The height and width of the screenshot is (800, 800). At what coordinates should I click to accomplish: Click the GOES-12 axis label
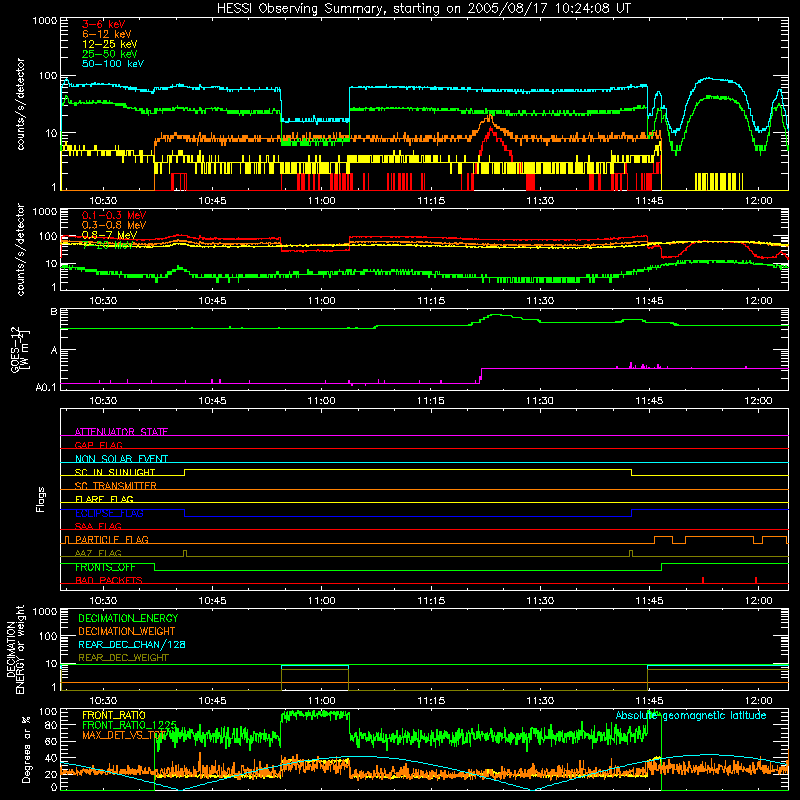tap(19, 350)
